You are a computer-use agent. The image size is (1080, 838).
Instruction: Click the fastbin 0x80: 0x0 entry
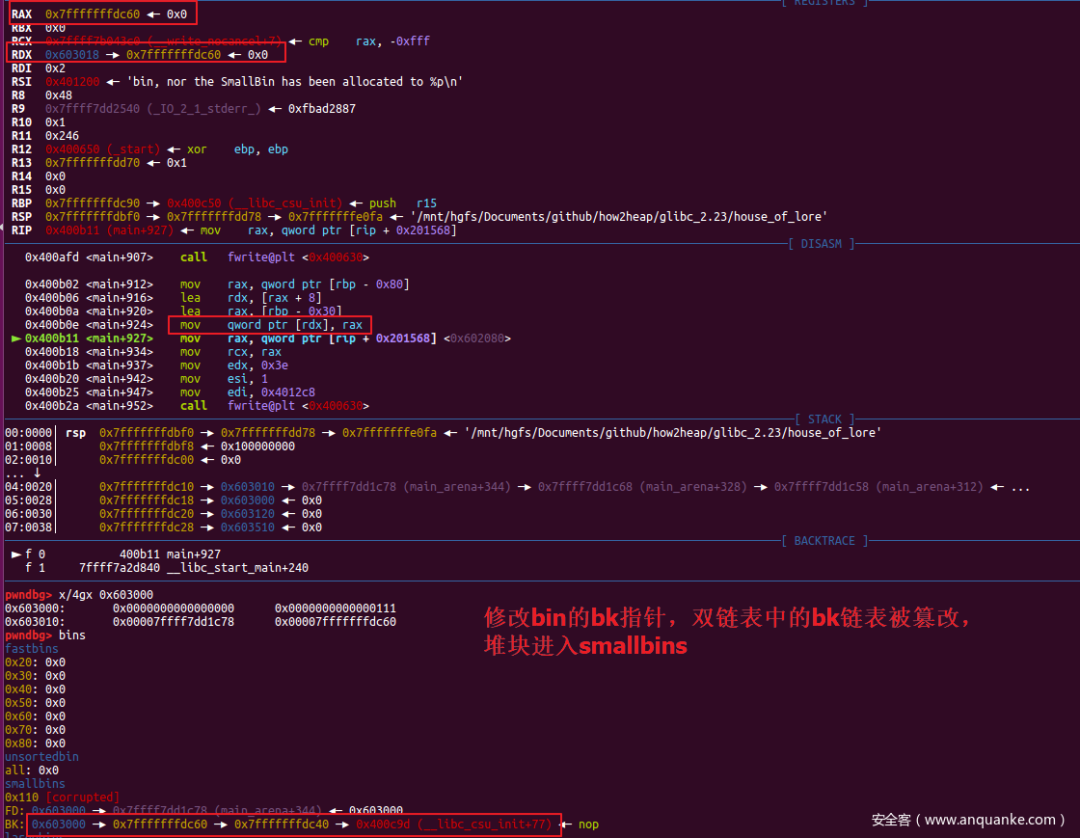tap(35, 744)
